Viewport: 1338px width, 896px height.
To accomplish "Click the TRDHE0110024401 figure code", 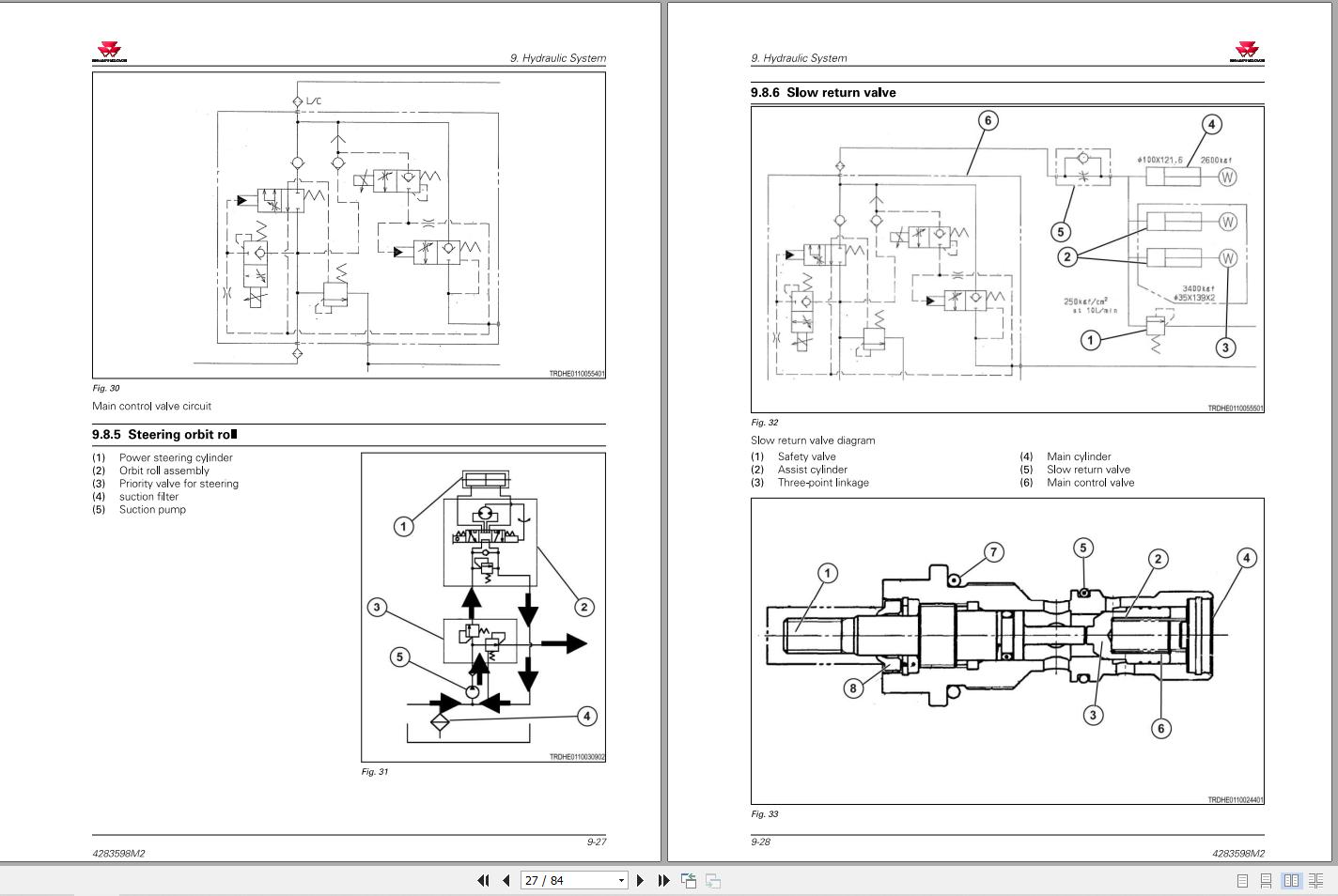I will (x=1236, y=800).
